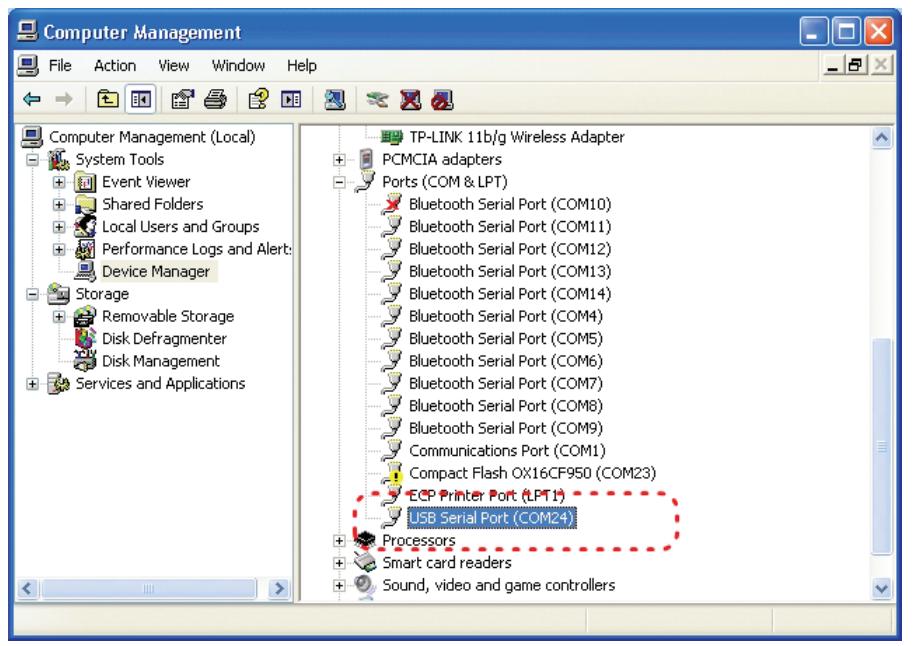Minimize the inner MDI child window
Screen dimensions: 917x646
point(833,65)
